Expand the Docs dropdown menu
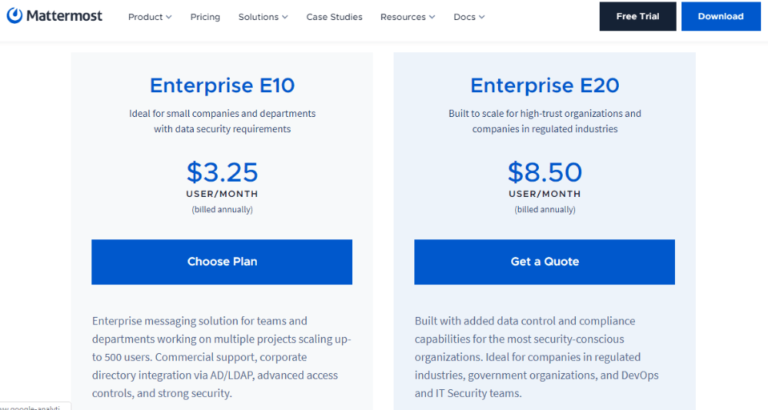Image resolution: width=768 pixels, height=410 pixels. pos(469,17)
